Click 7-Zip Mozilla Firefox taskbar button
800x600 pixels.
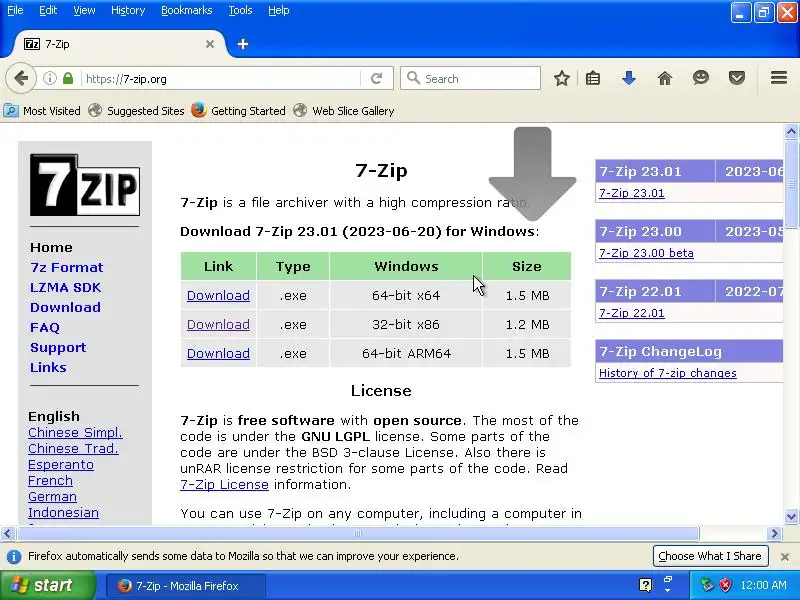[x=186, y=586]
